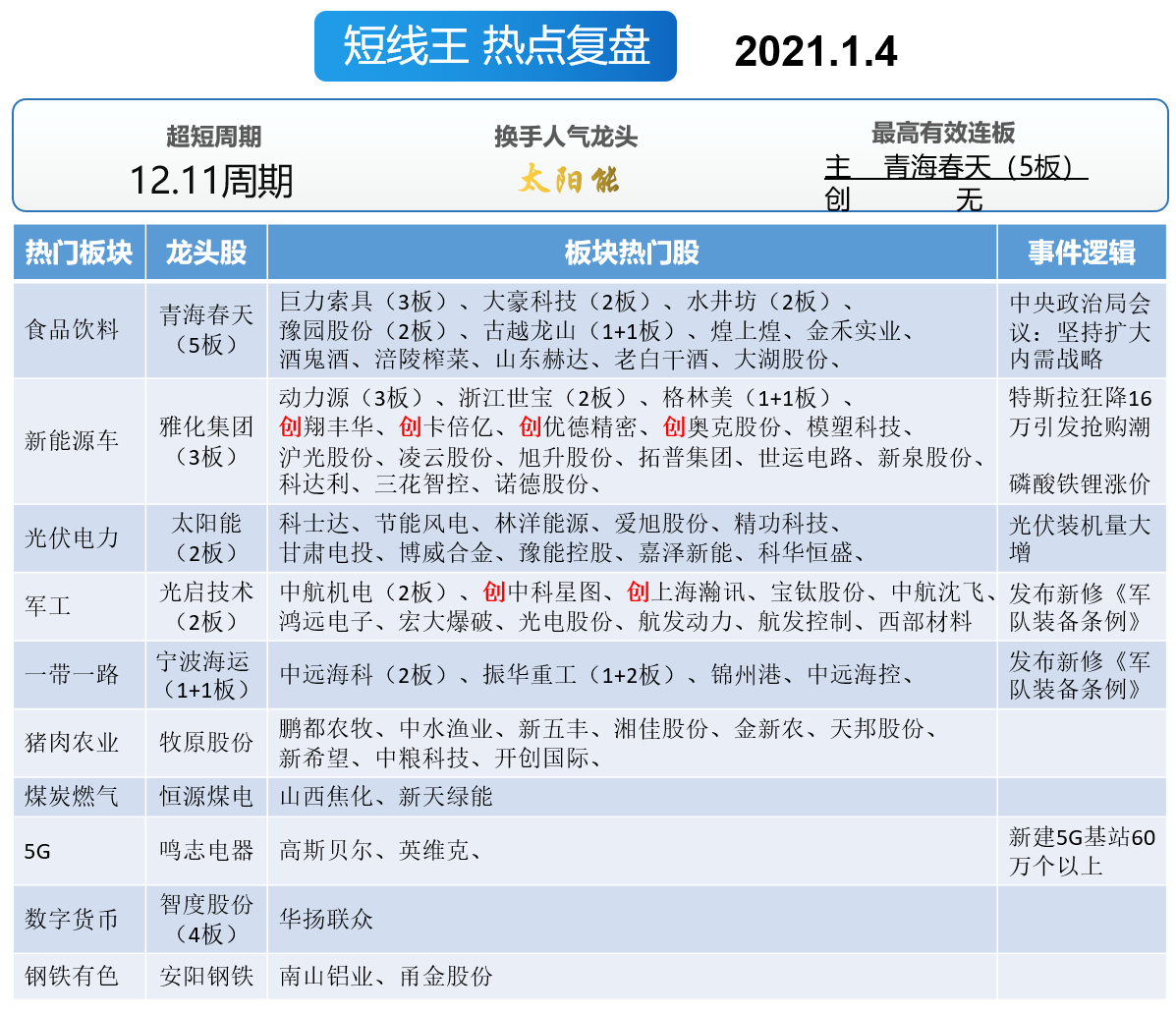Click 新希望 stock name
Screen dimensions: 1176x1014
(x=315, y=758)
